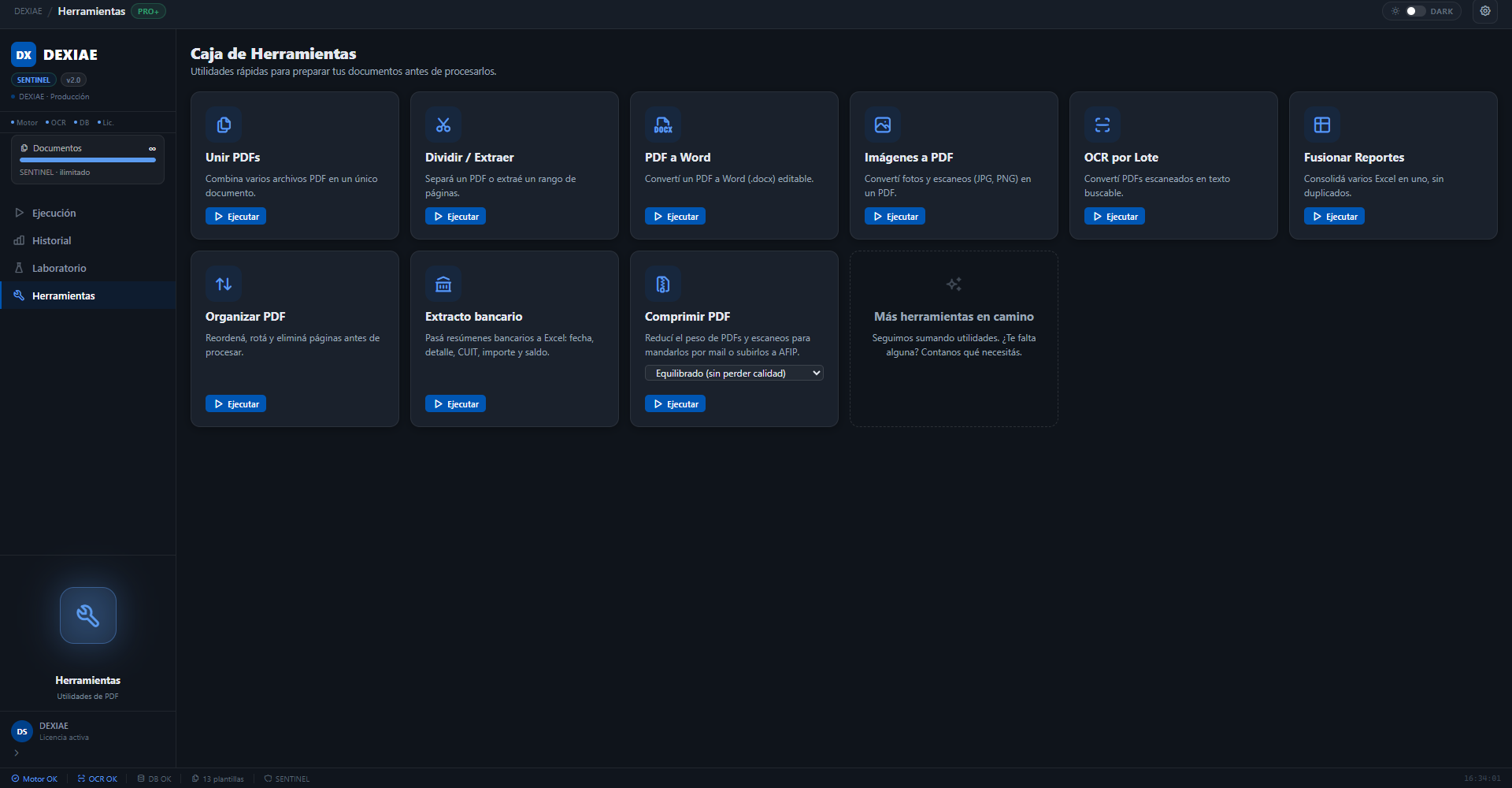
Task: Click the Comprimir PDF zip icon
Action: pos(663,284)
